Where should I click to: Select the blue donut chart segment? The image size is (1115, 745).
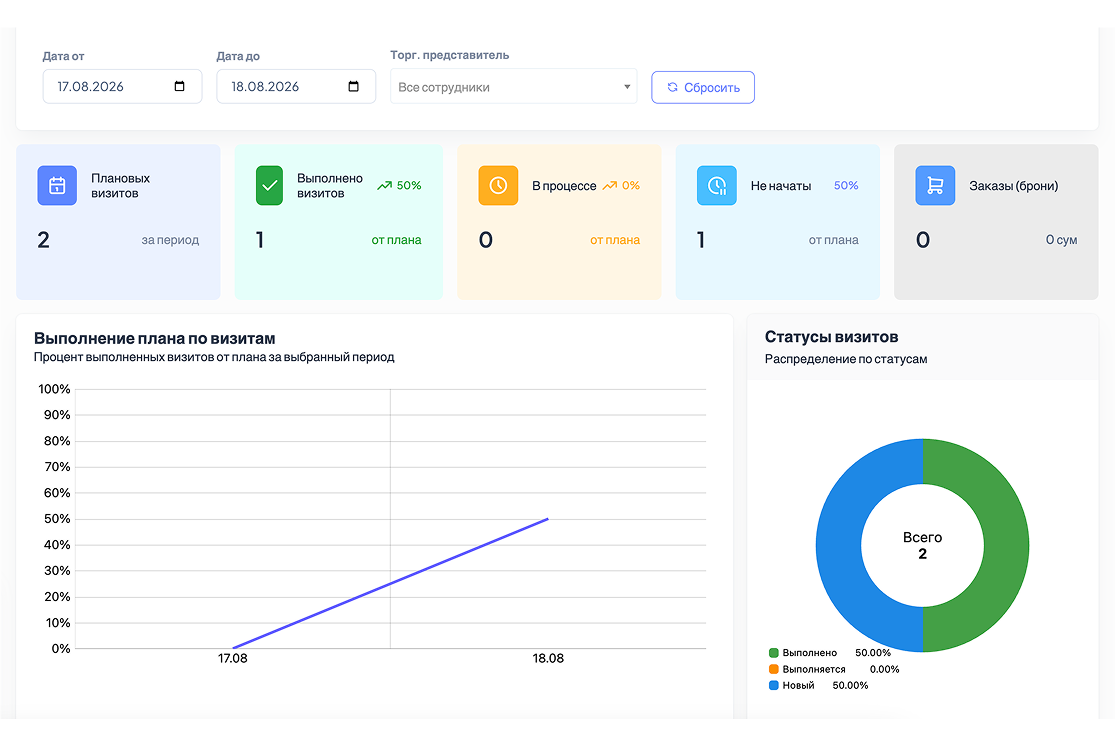pyautogui.click(x=839, y=545)
